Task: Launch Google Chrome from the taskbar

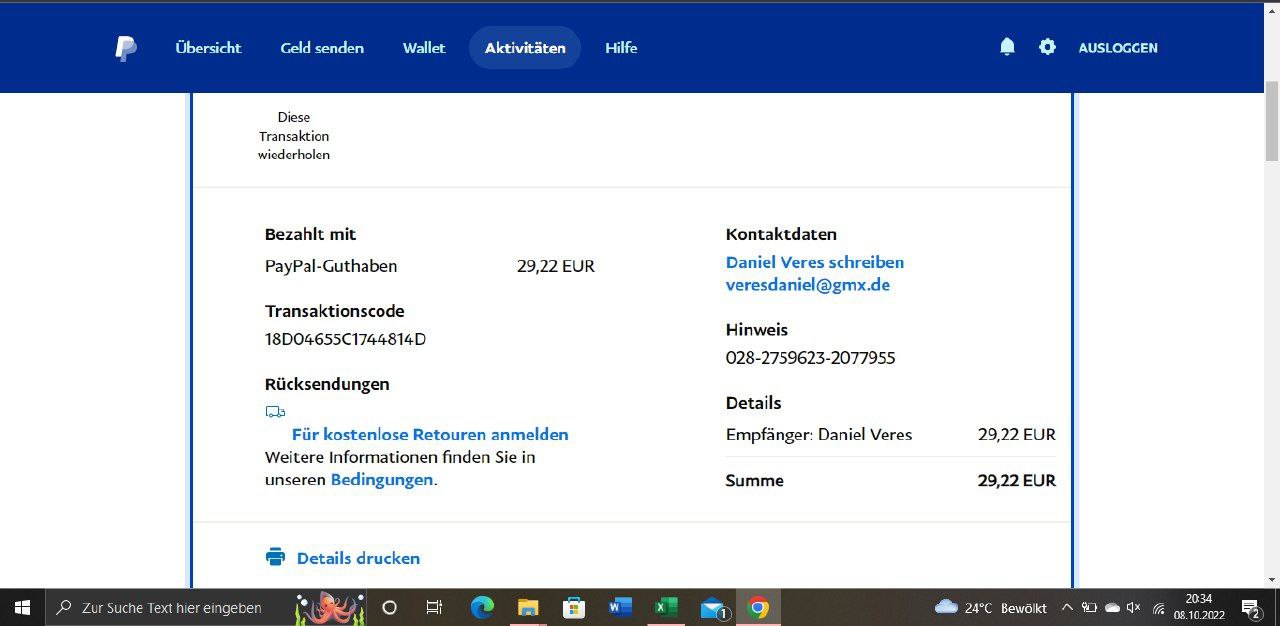Action: [x=758, y=607]
